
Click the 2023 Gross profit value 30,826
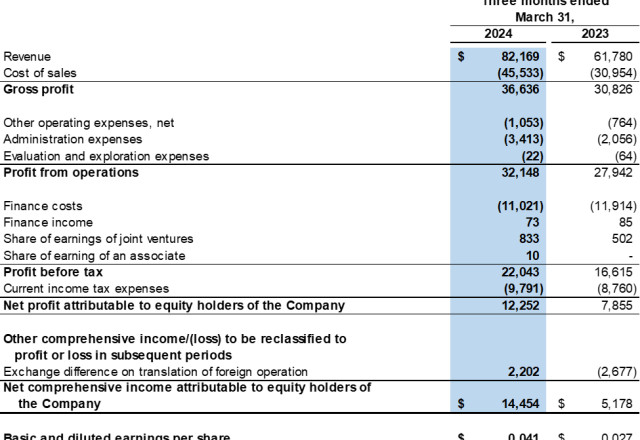click(x=613, y=89)
